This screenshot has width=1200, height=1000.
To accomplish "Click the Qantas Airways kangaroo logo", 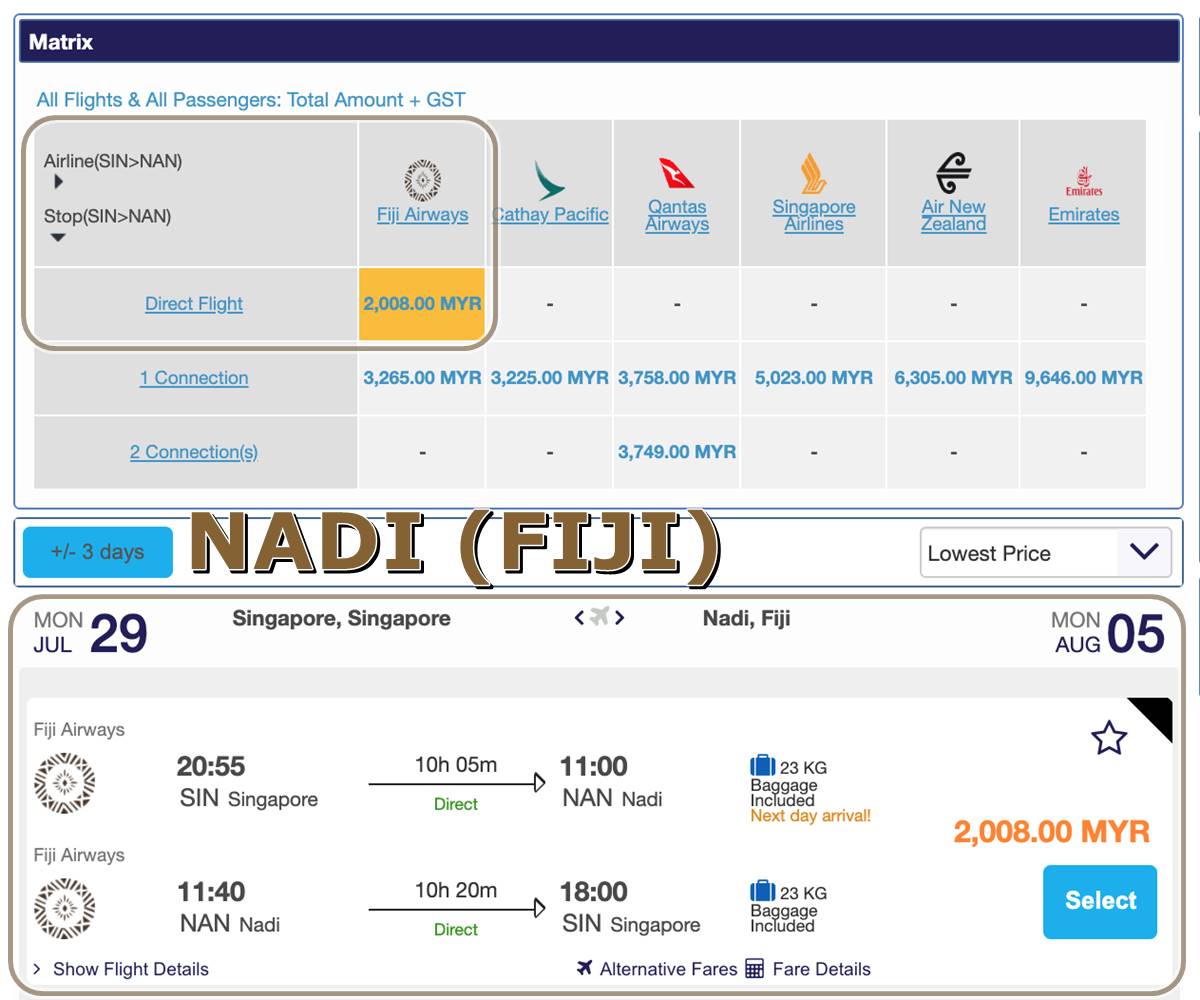I will [x=677, y=173].
